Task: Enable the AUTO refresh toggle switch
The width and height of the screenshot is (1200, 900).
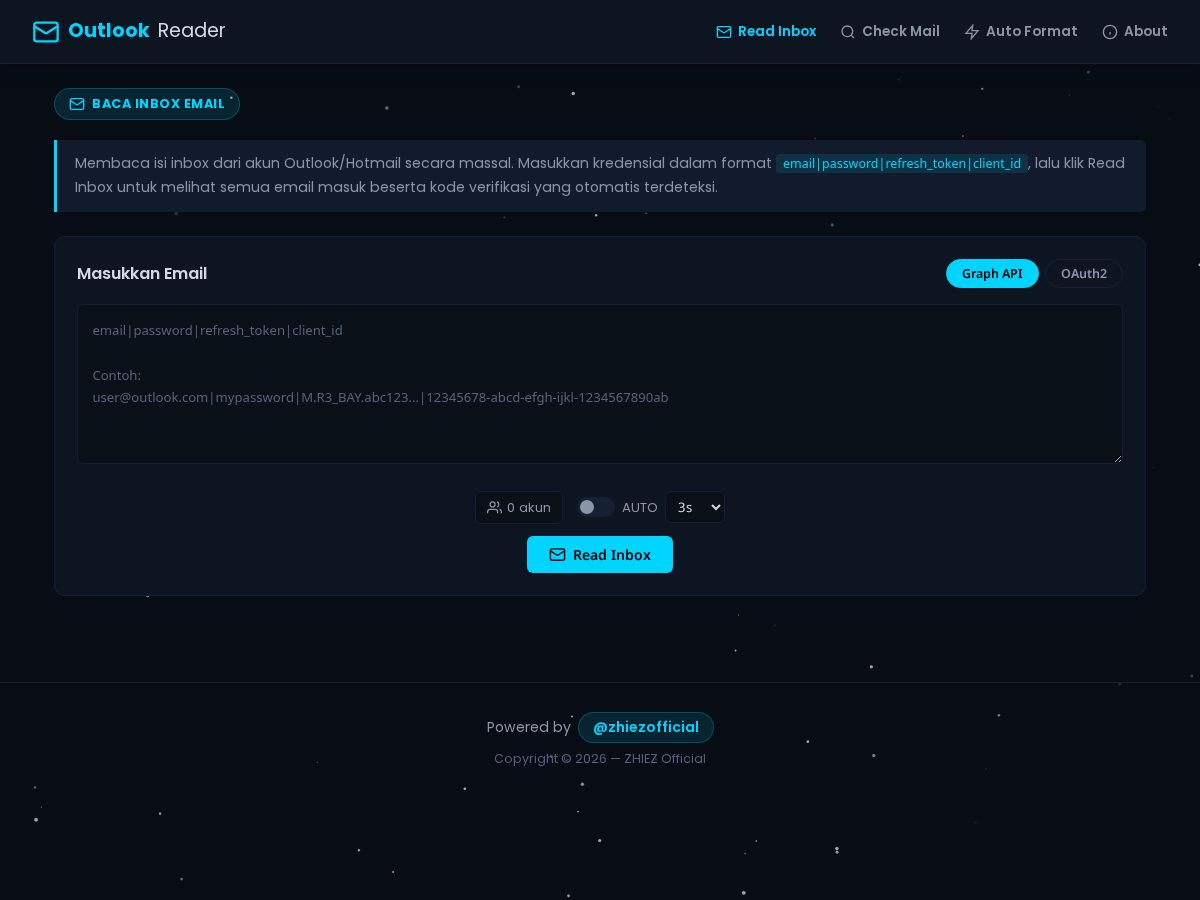Action: click(x=595, y=507)
